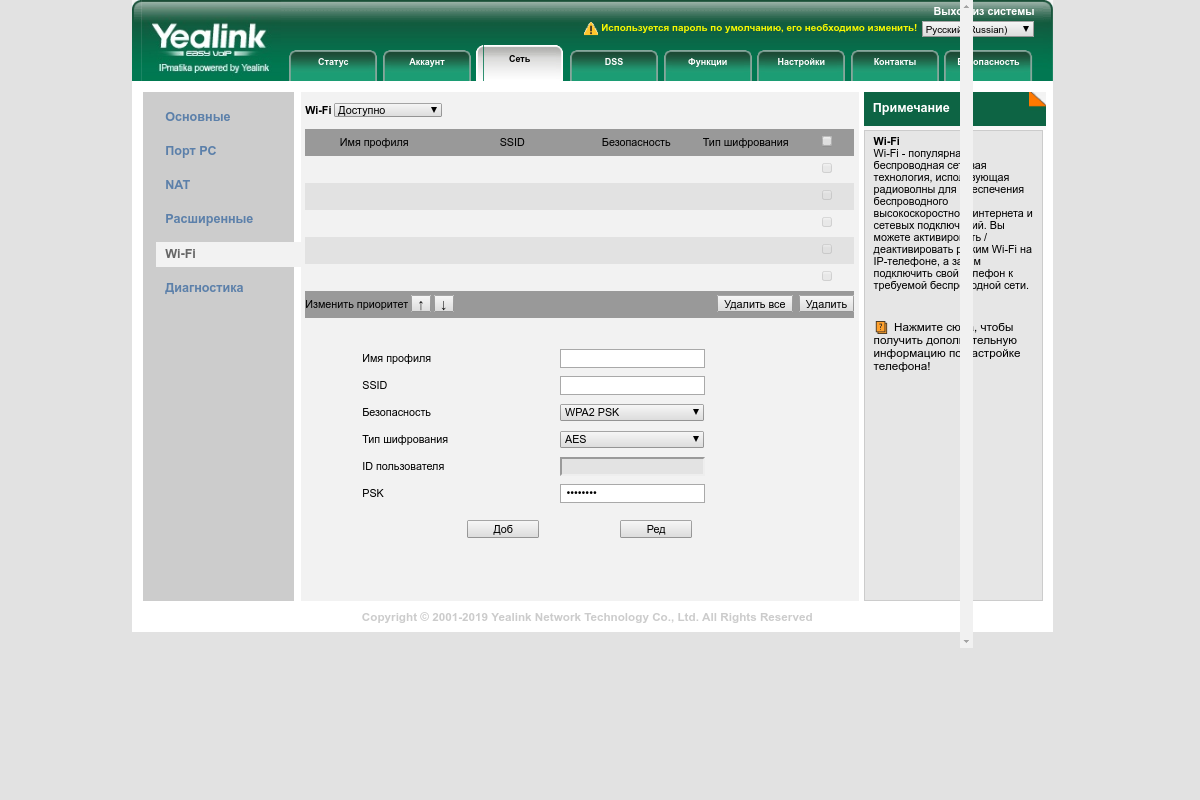Viewport: 1200px width, 800px height.
Task: Click the Yealink logo
Action: click(209, 42)
